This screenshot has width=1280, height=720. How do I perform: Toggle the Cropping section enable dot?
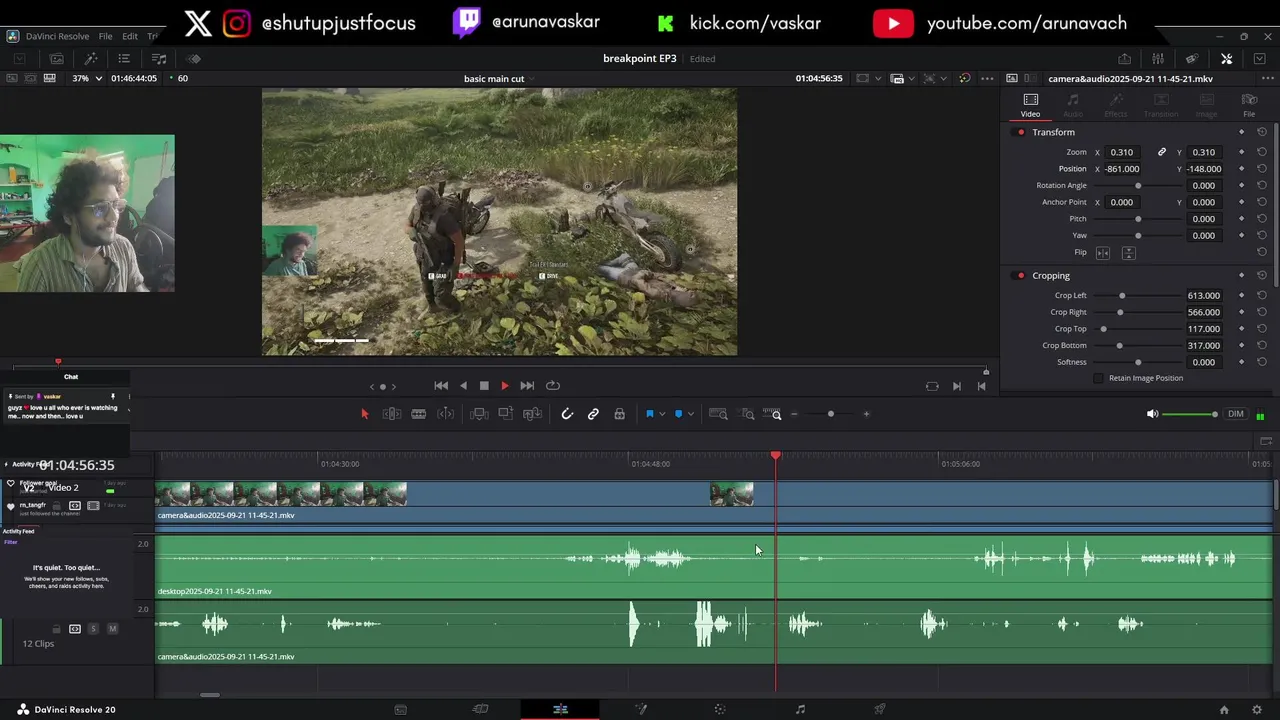click(x=1021, y=276)
